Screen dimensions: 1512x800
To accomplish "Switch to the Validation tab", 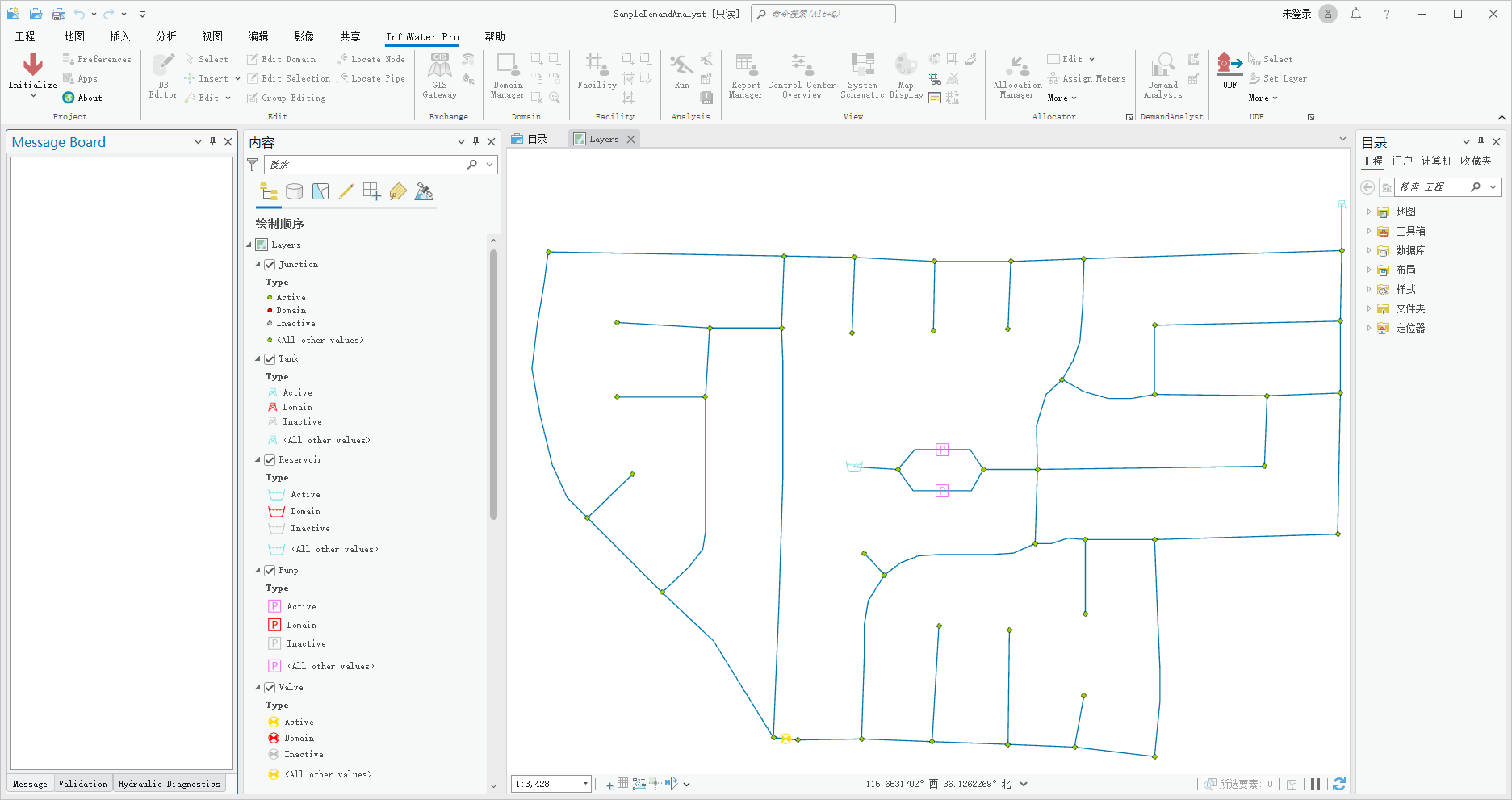I will tap(82, 784).
